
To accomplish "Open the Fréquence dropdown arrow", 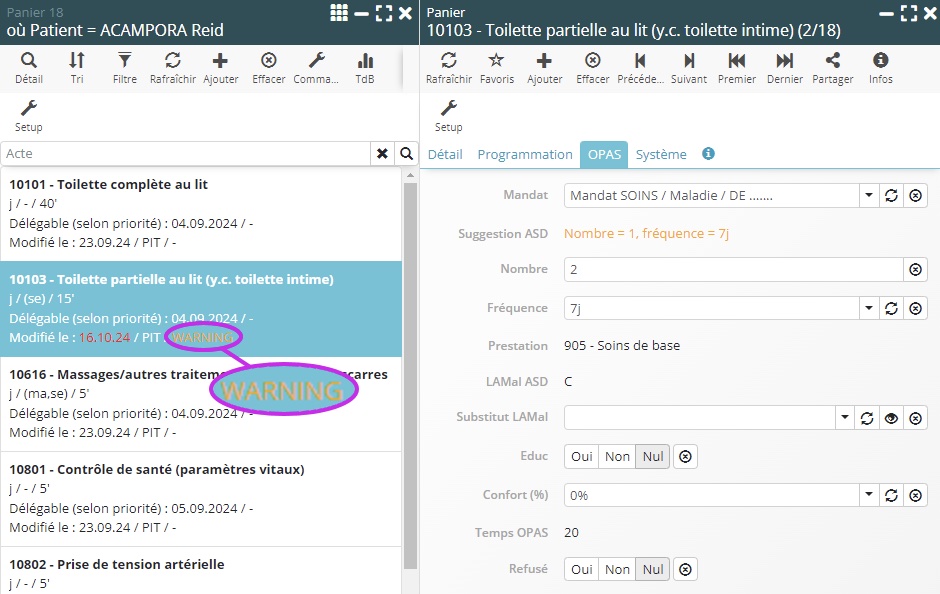I will click(868, 309).
